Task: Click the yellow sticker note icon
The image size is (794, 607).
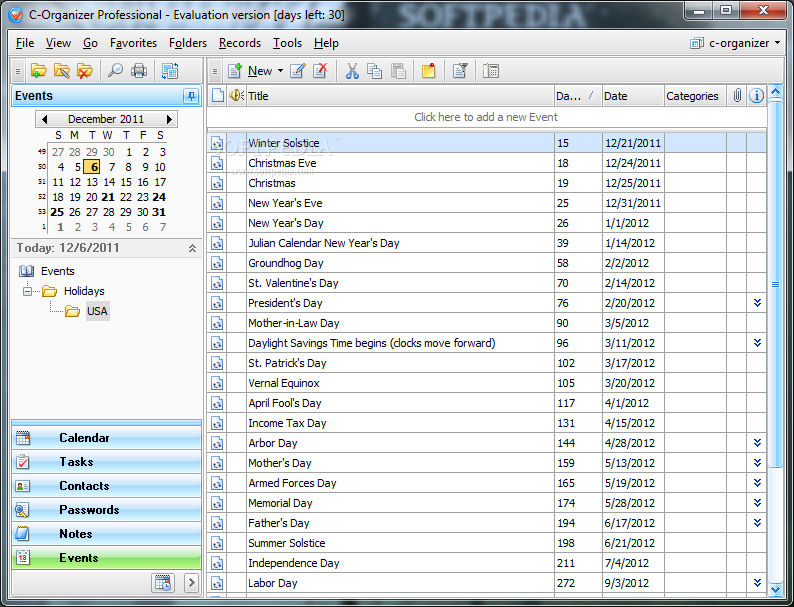Action: (428, 71)
